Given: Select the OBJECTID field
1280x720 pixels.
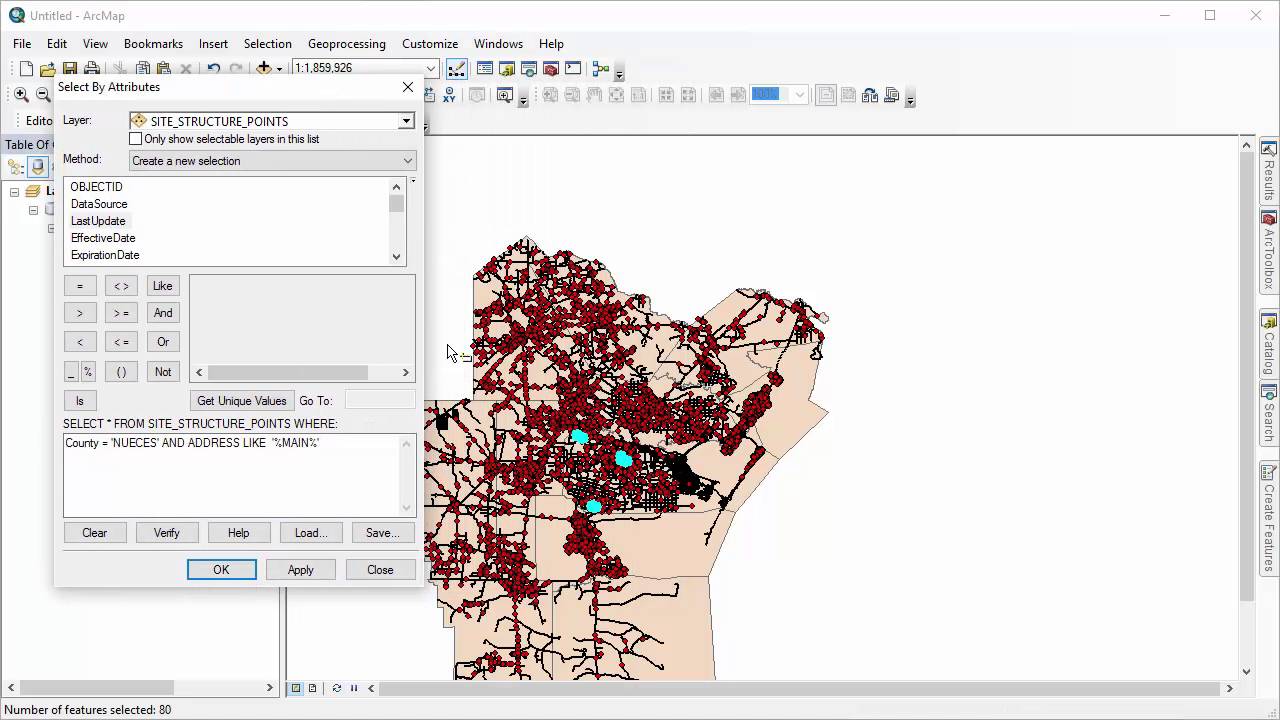Looking at the screenshot, I should 97,187.
